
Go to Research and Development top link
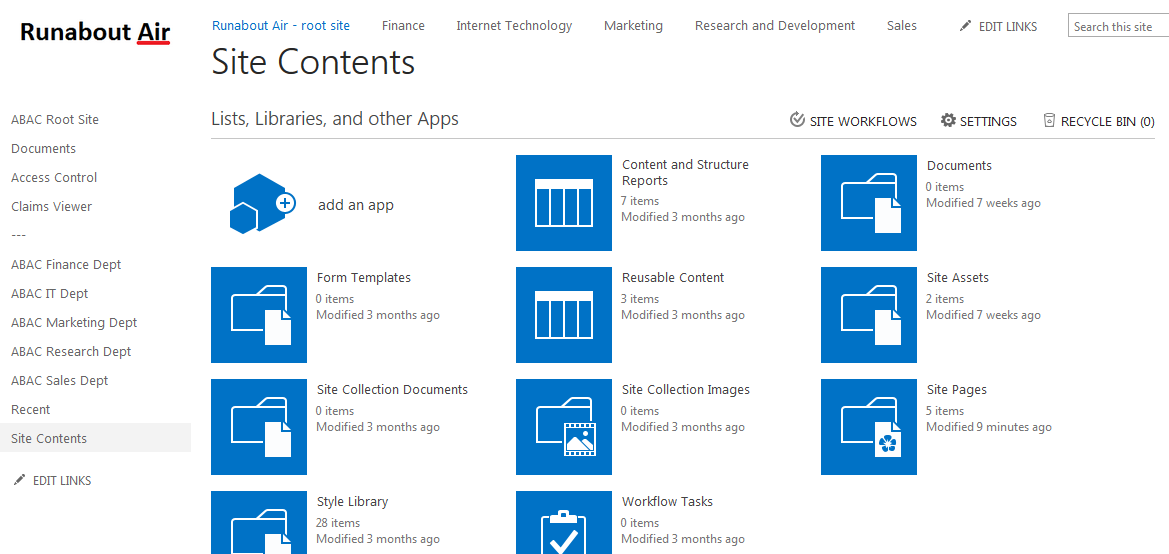(x=775, y=25)
